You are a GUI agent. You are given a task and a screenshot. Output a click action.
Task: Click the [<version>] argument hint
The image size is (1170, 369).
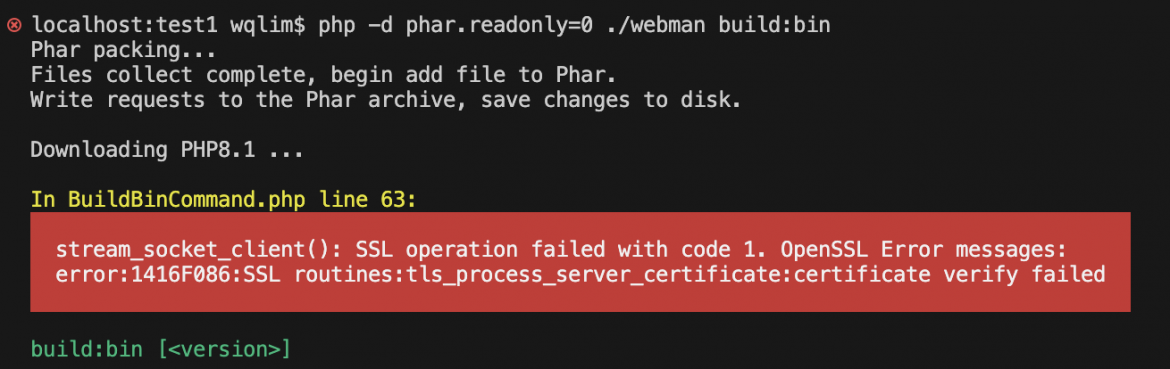223,349
